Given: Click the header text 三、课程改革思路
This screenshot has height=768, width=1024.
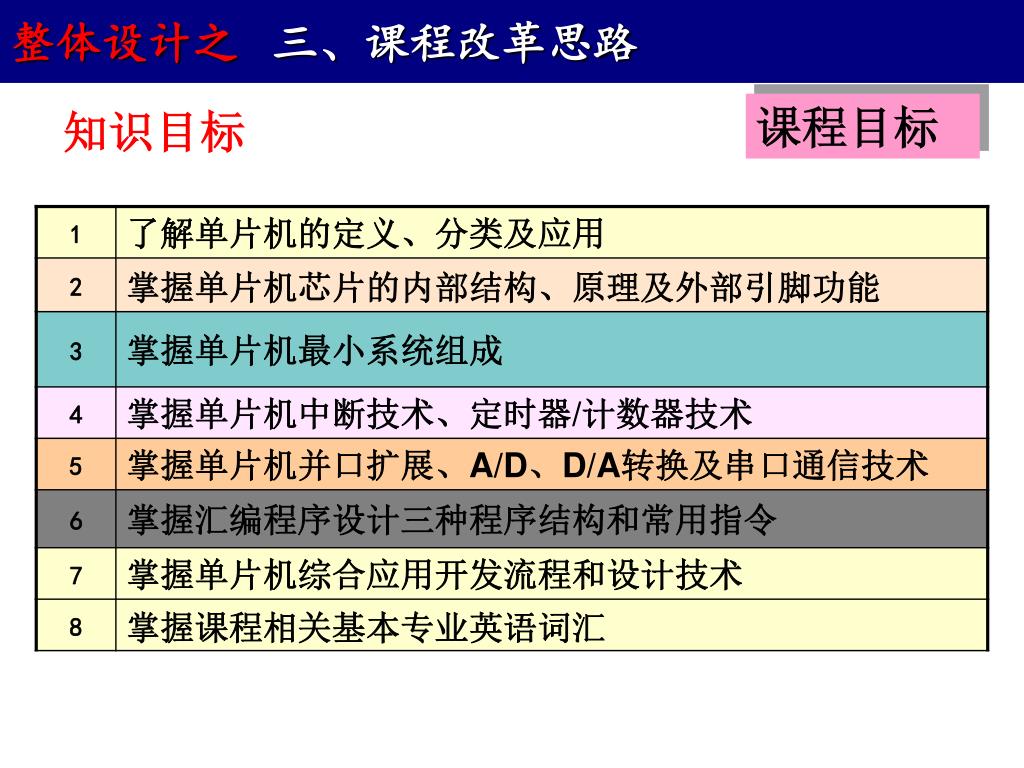Looking at the screenshot, I should (455, 43).
